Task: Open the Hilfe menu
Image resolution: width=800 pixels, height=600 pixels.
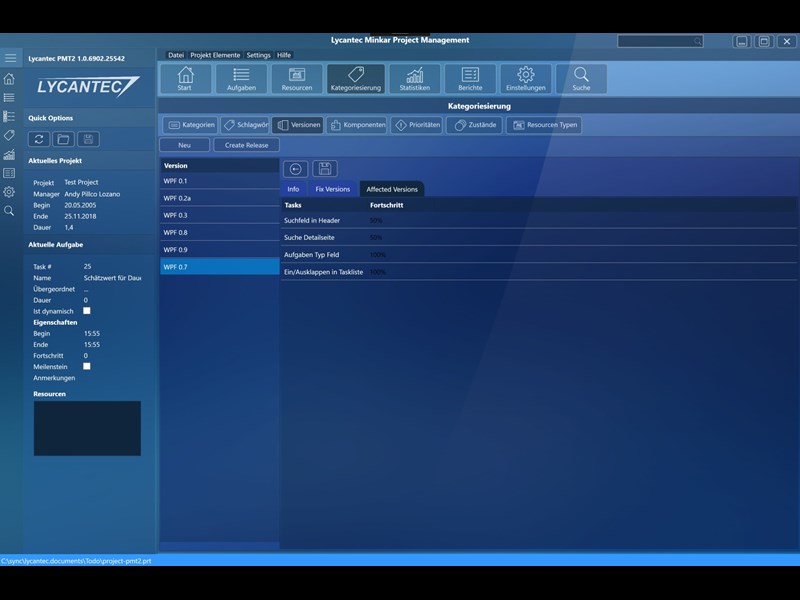Action: tap(284, 55)
